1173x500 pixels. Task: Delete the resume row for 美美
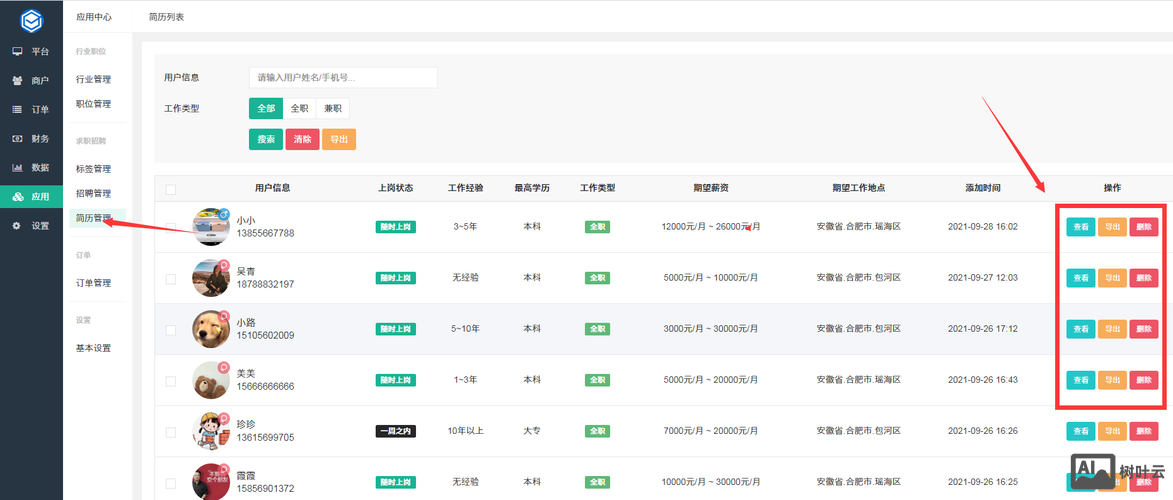point(1144,380)
